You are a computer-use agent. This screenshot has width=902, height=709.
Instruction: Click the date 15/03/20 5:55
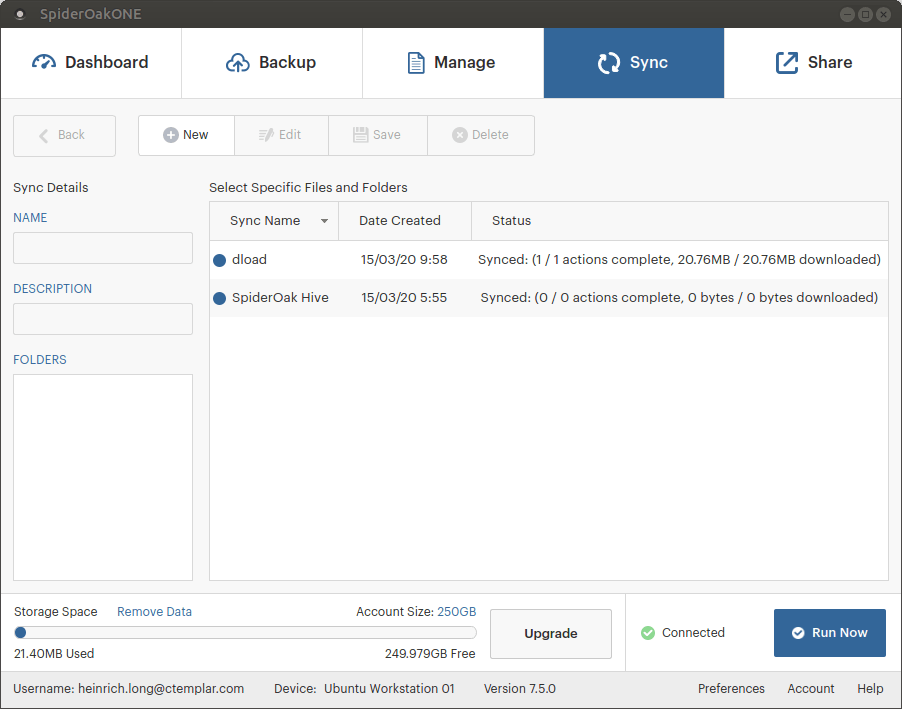point(404,298)
